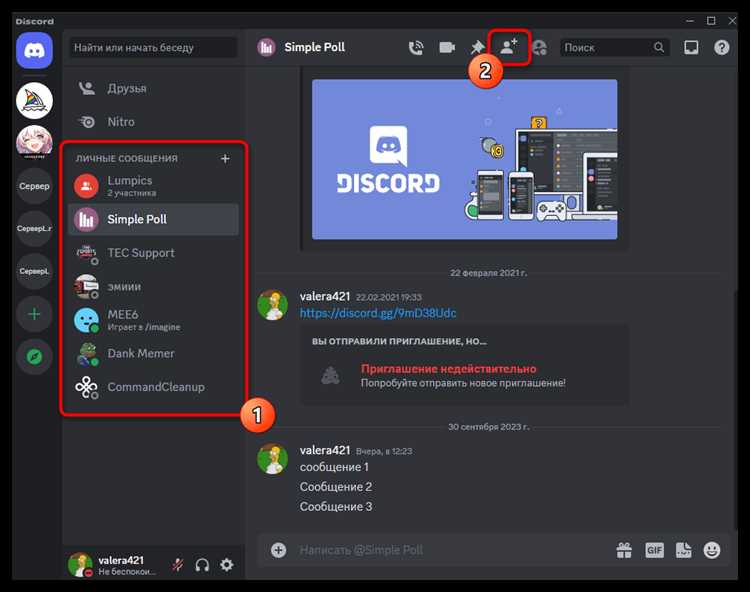
Task: Toggle headphones deafen in user panel
Action: point(202,565)
